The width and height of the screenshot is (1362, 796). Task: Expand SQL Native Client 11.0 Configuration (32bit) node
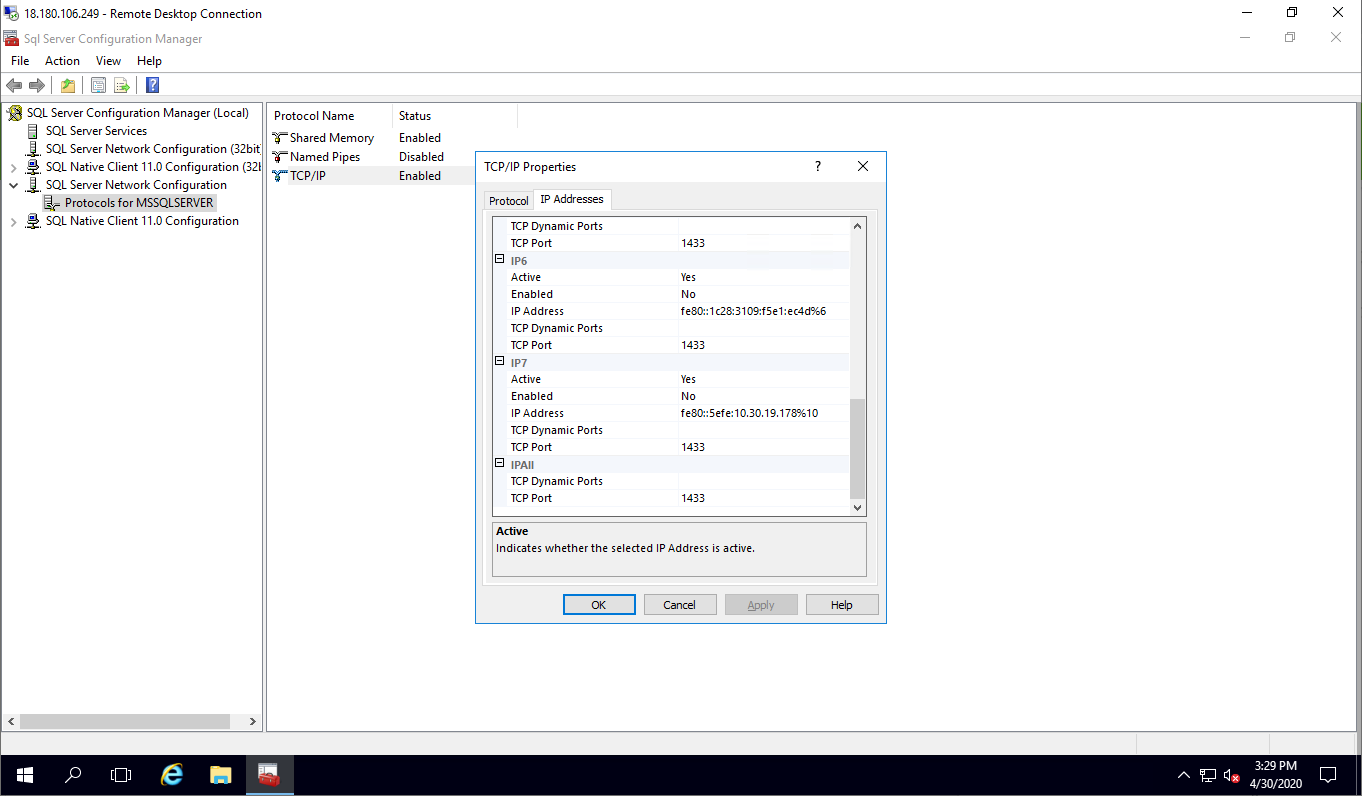click(13, 167)
